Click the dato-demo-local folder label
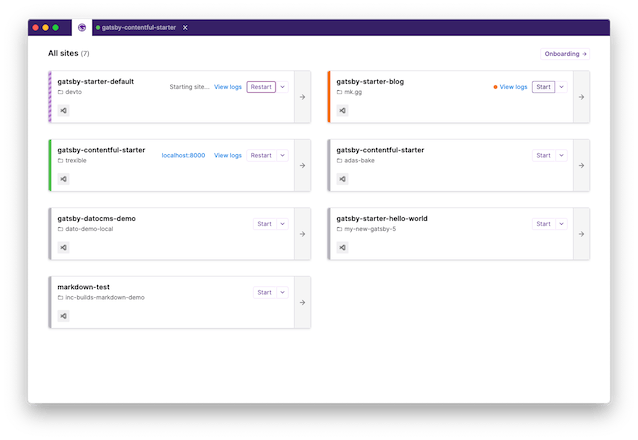This screenshot has width=638, height=440. point(89,229)
